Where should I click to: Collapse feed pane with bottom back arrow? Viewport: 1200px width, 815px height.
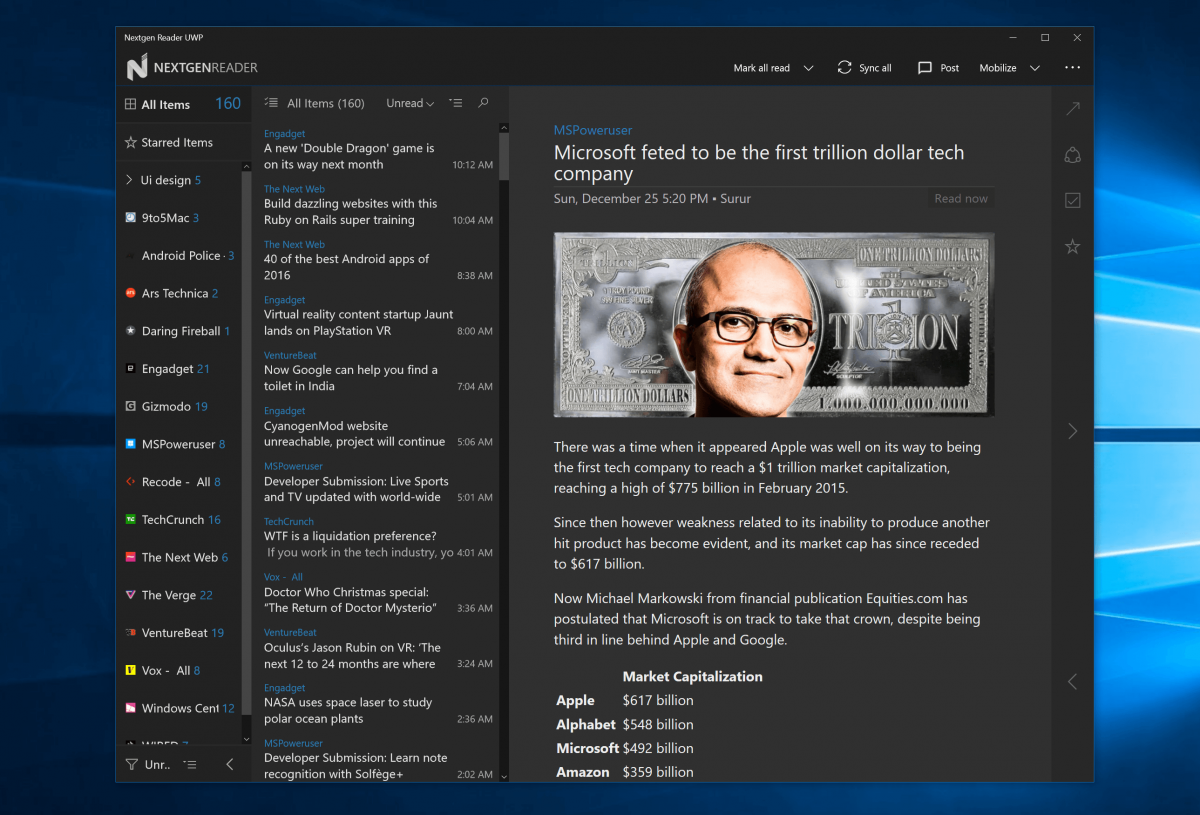pos(229,765)
